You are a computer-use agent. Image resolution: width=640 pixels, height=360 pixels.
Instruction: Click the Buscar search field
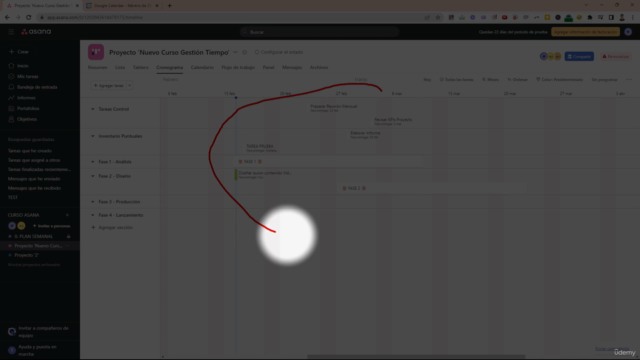point(319,32)
